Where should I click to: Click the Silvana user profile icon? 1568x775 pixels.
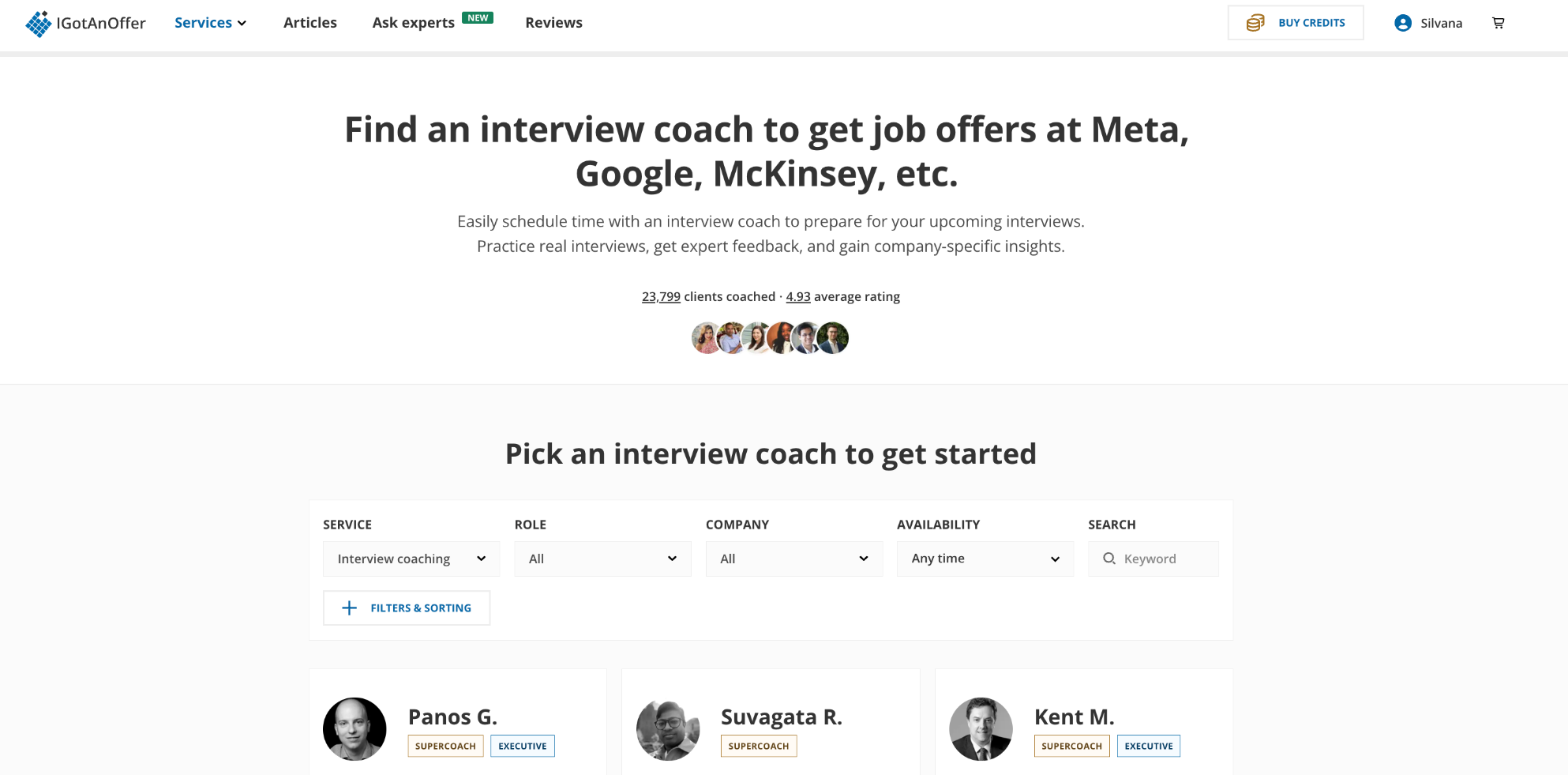[x=1403, y=23]
